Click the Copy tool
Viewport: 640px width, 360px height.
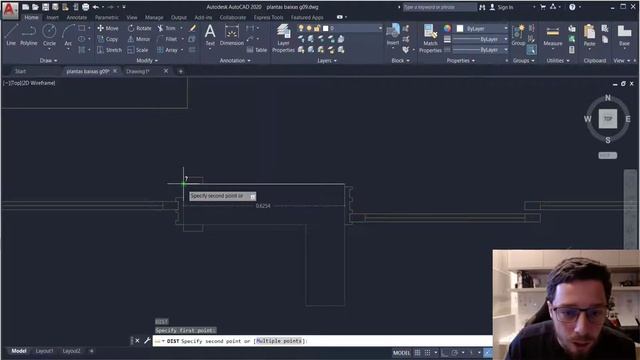108,39
